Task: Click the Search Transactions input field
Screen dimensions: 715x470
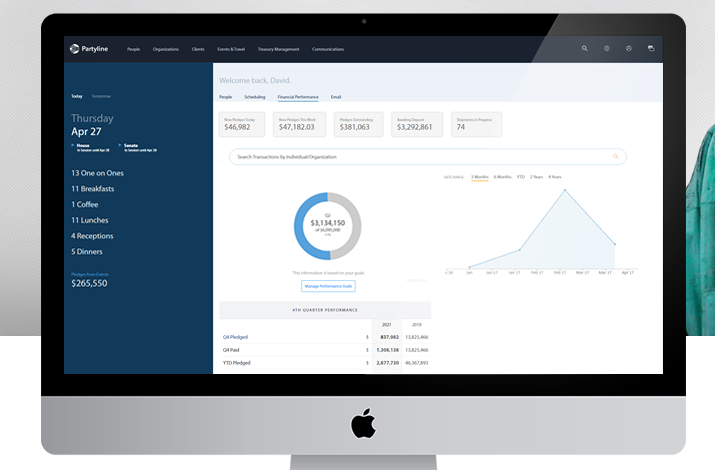Action: point(427,157)
